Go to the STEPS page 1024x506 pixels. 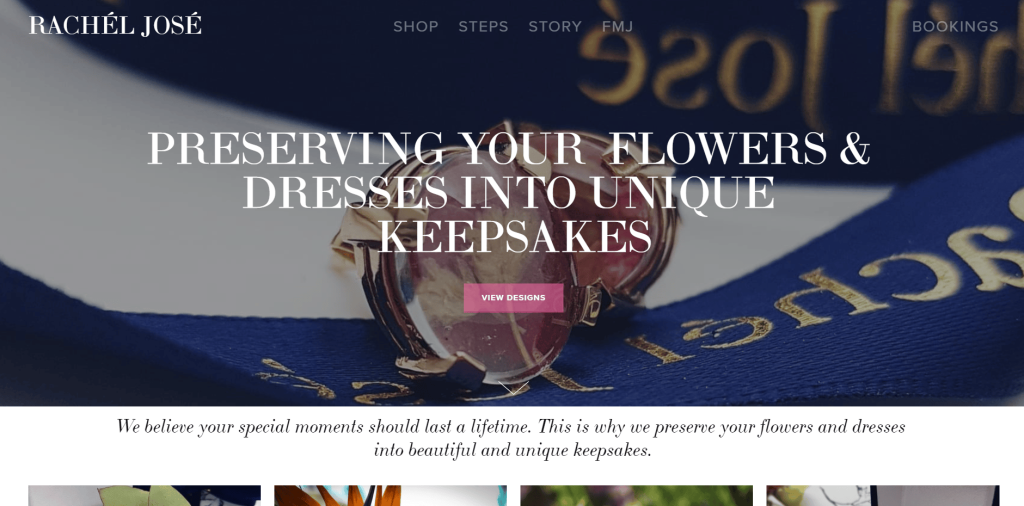[x=483, y=27]
